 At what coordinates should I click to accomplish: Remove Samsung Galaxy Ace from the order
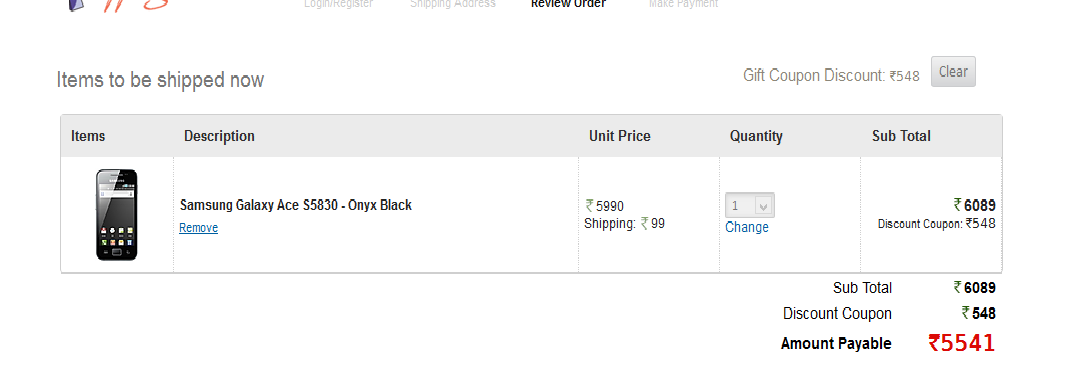tap(199, 228)
